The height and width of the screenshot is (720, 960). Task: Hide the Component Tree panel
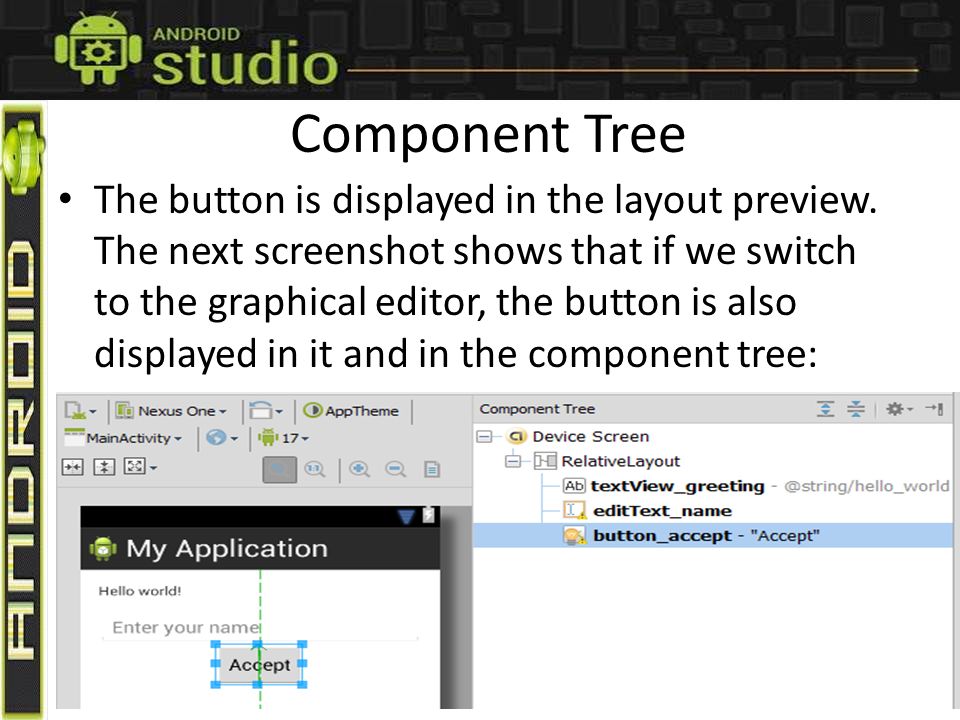pyautogui.click(x=934, y=408)
